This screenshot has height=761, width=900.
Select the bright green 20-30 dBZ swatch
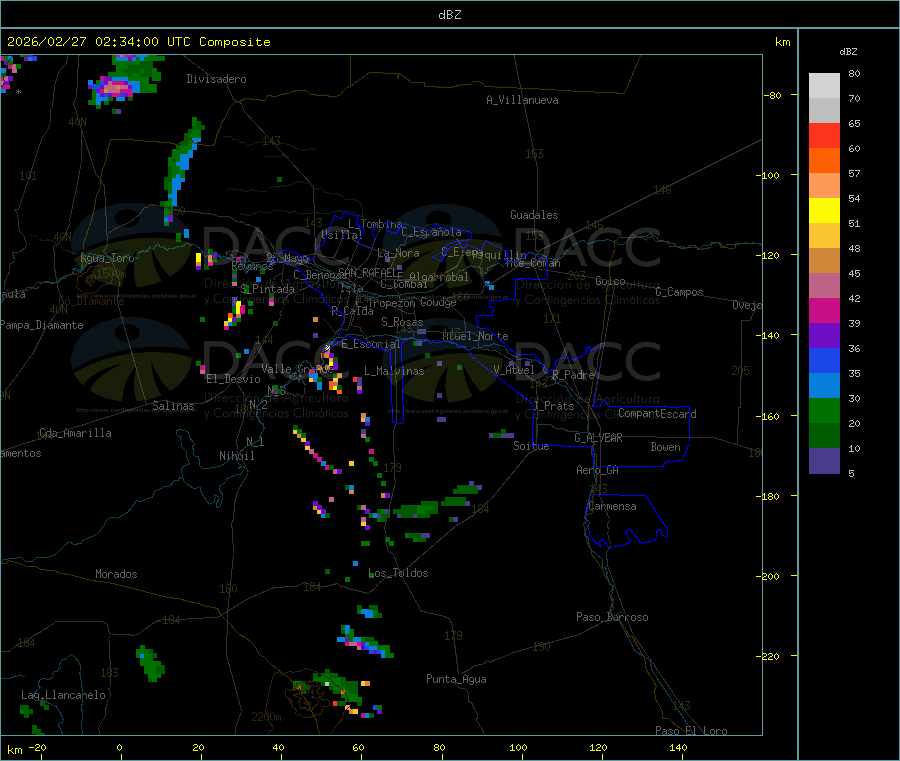click(x=824, y=410)
